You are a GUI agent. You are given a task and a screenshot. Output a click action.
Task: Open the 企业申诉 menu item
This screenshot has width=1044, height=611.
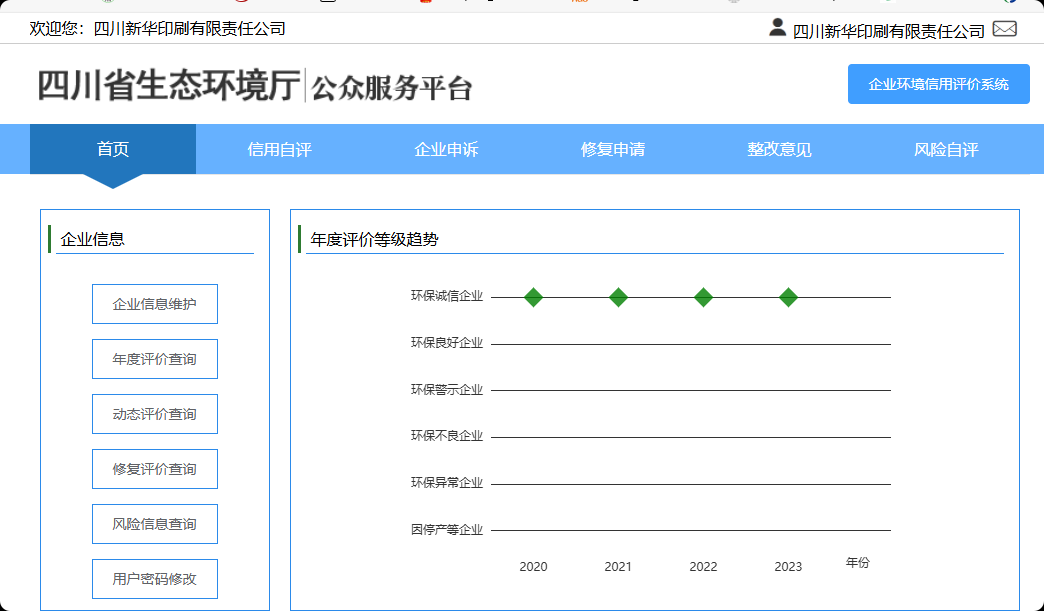pyautogui.click(x=446, y=150)
